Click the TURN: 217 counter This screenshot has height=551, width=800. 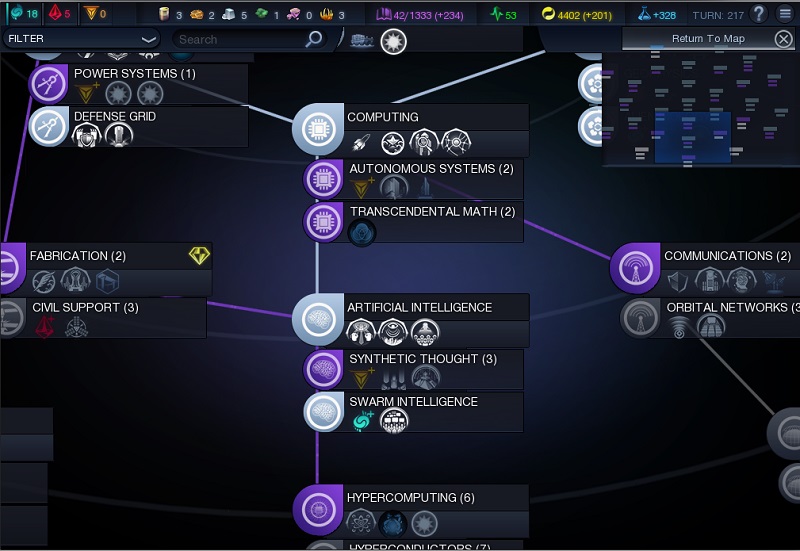coord(718,15)
